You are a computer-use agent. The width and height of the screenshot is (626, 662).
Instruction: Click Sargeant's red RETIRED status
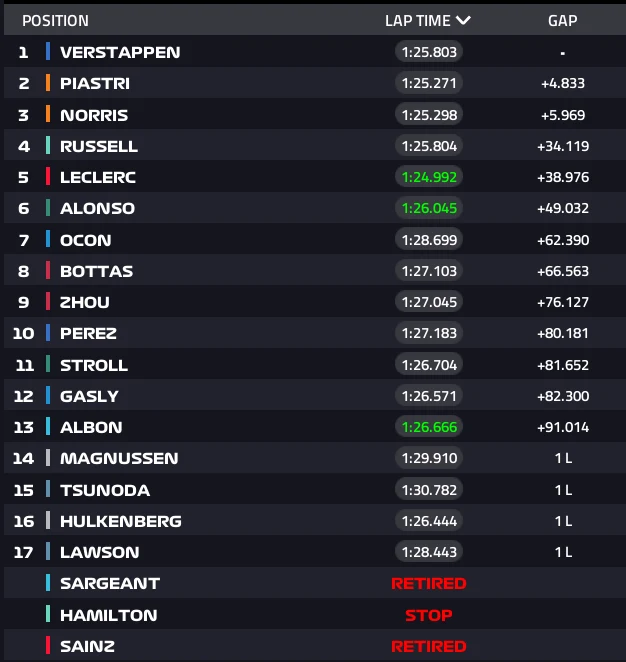(428, 583)
